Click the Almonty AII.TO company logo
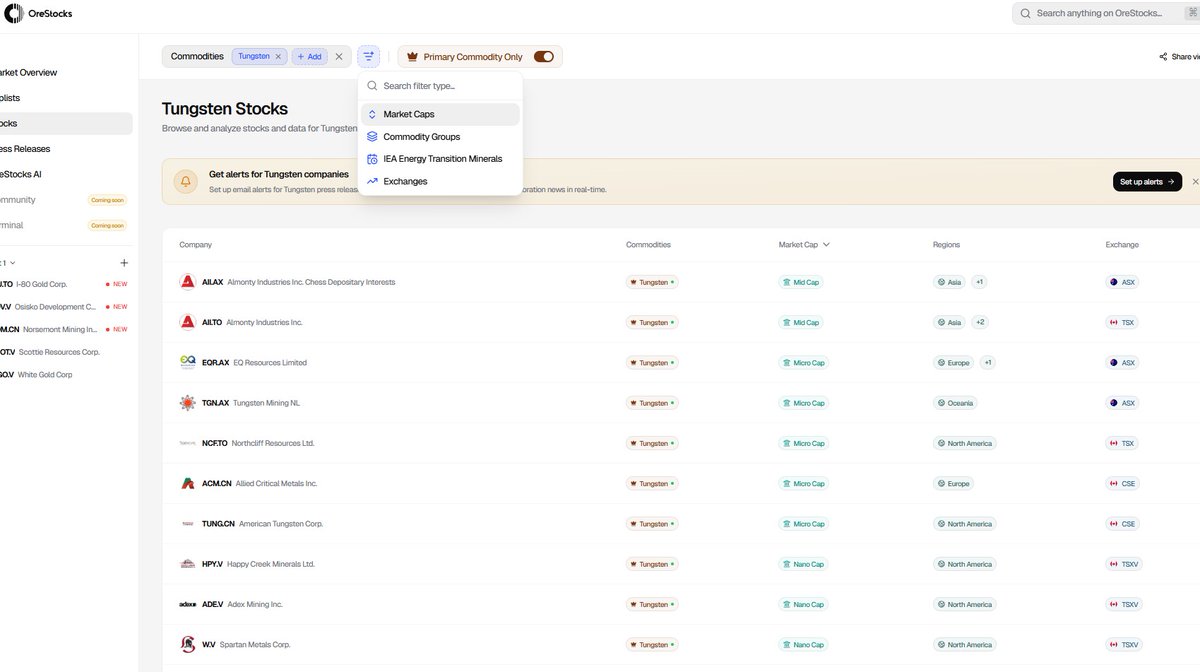The image size is (1200, 672). 187,322
